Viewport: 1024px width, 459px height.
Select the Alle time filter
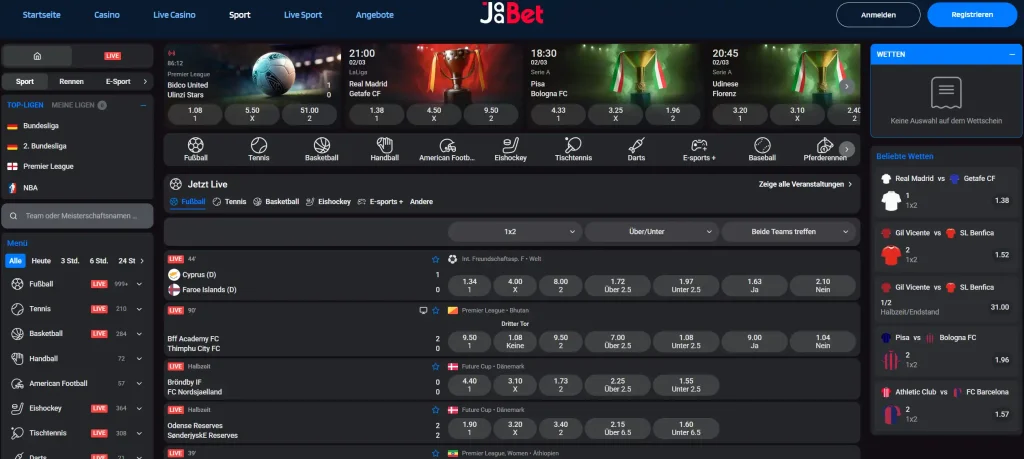tap(16, 261)
